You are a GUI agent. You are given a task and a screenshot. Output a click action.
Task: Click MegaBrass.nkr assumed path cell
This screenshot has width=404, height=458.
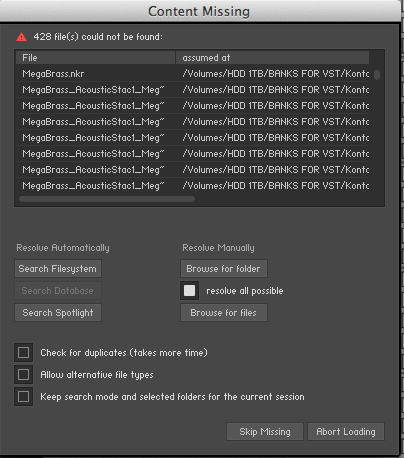pyautogui.click(x=275, y=74)
